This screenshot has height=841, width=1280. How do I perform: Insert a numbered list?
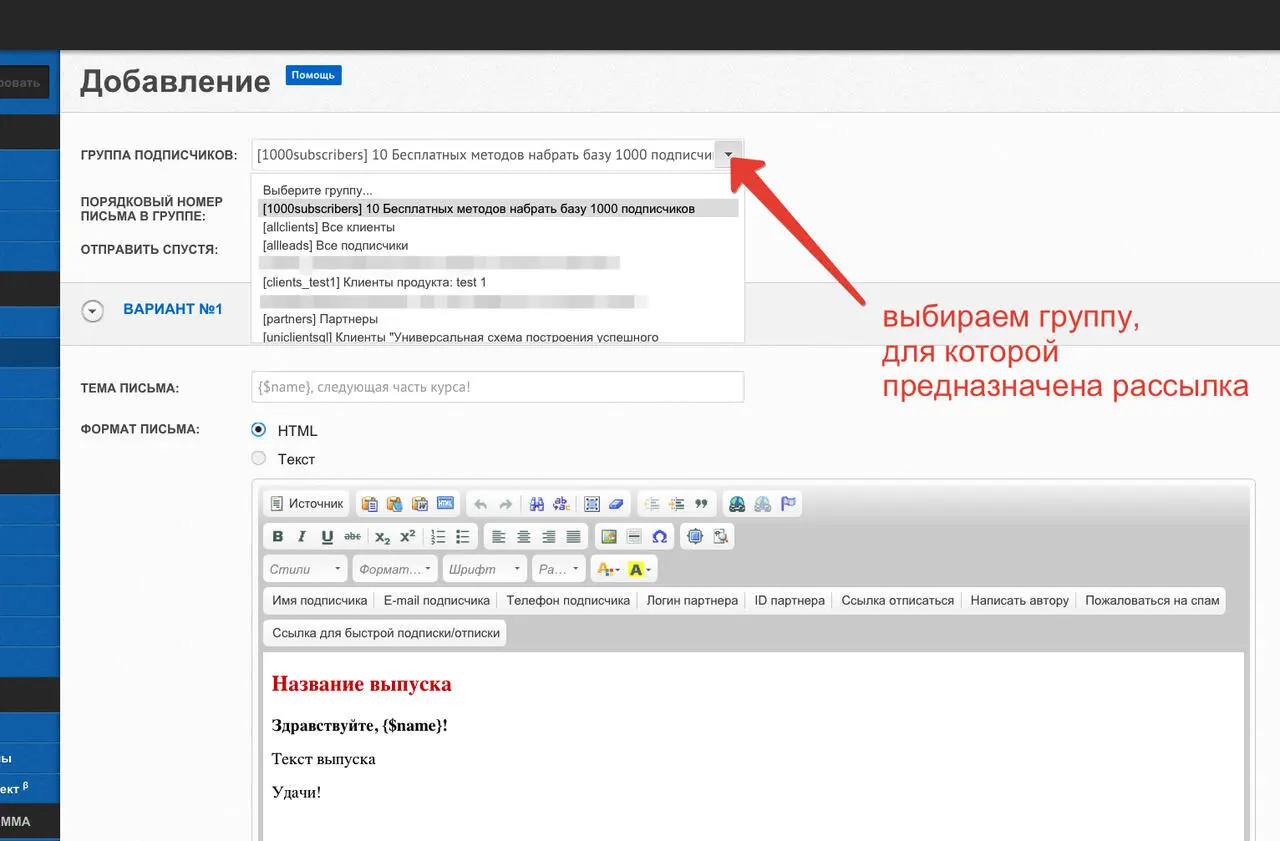click(438, 537)
